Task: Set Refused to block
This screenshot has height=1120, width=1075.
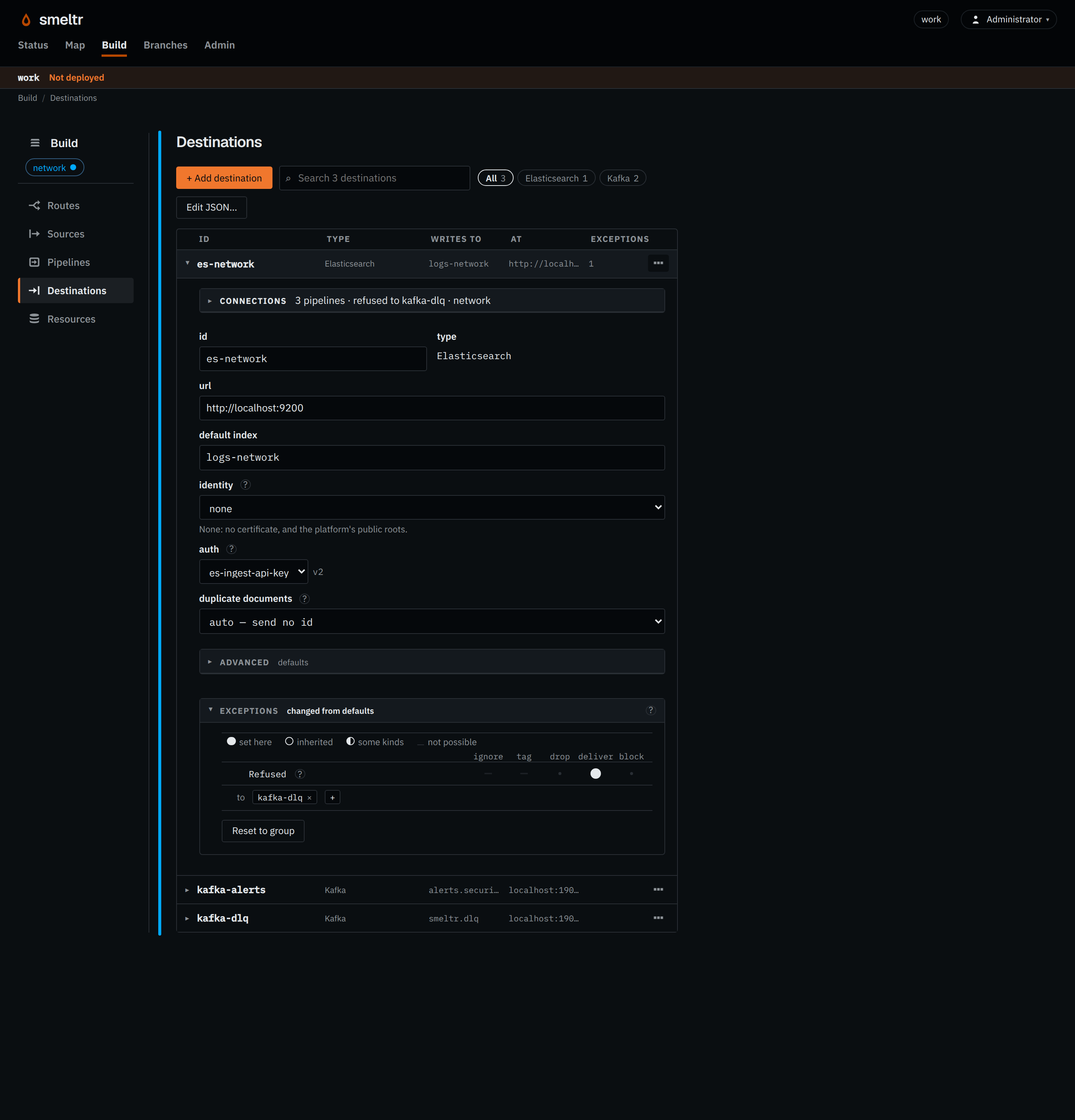Action: [631, 774]
